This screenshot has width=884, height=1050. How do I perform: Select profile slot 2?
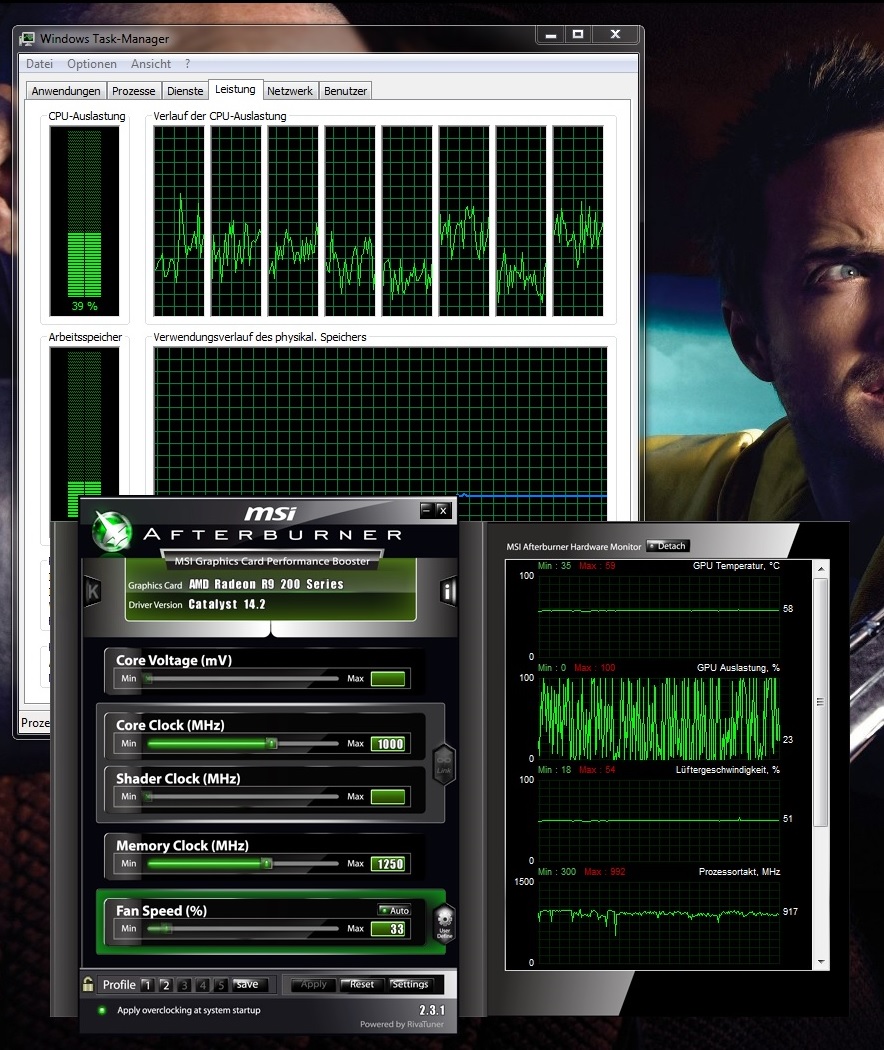coord(165,985)
